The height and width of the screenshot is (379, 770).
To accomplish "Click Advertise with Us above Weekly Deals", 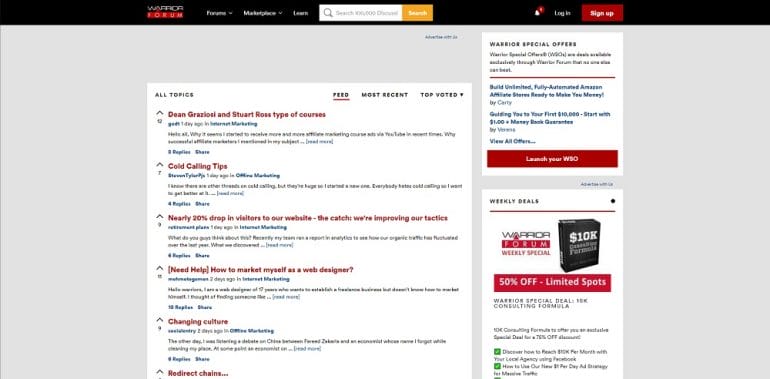I will click(x=597, y=184).
